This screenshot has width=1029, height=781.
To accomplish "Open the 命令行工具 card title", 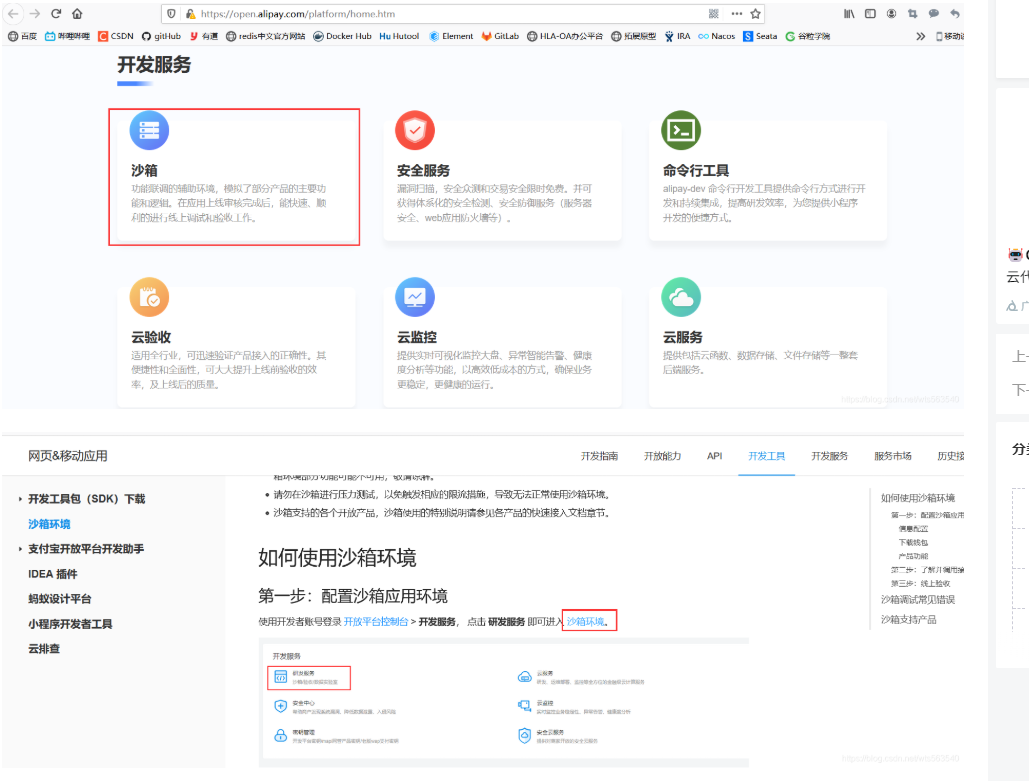I will tap(696, 171).
